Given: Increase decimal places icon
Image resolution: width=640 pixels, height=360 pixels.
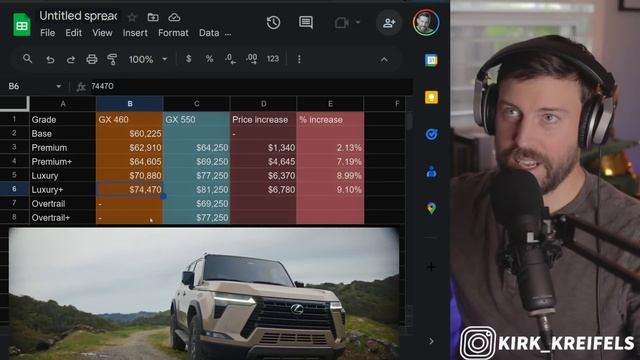Looking at the screenshot, I should 251,59.
